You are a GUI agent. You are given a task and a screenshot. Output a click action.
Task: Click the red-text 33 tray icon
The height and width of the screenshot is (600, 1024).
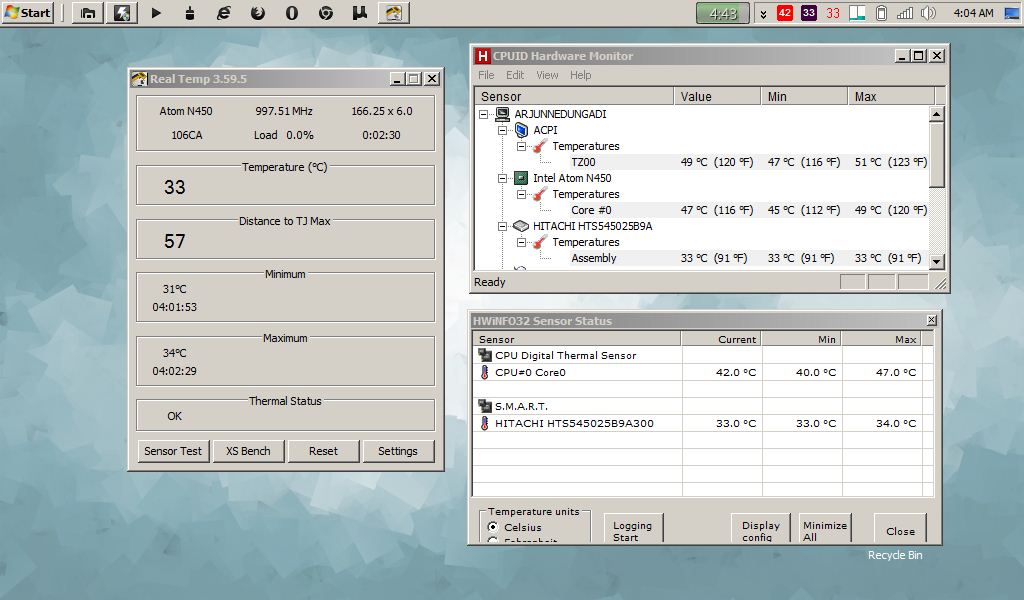coord(833,13)
